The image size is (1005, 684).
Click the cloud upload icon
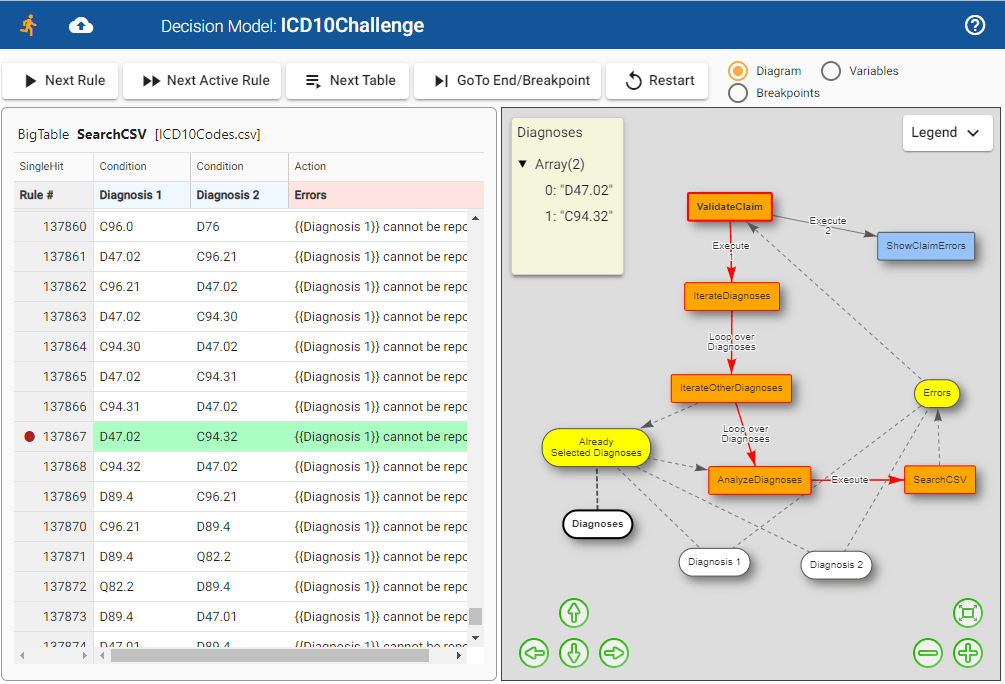point(81,26)
